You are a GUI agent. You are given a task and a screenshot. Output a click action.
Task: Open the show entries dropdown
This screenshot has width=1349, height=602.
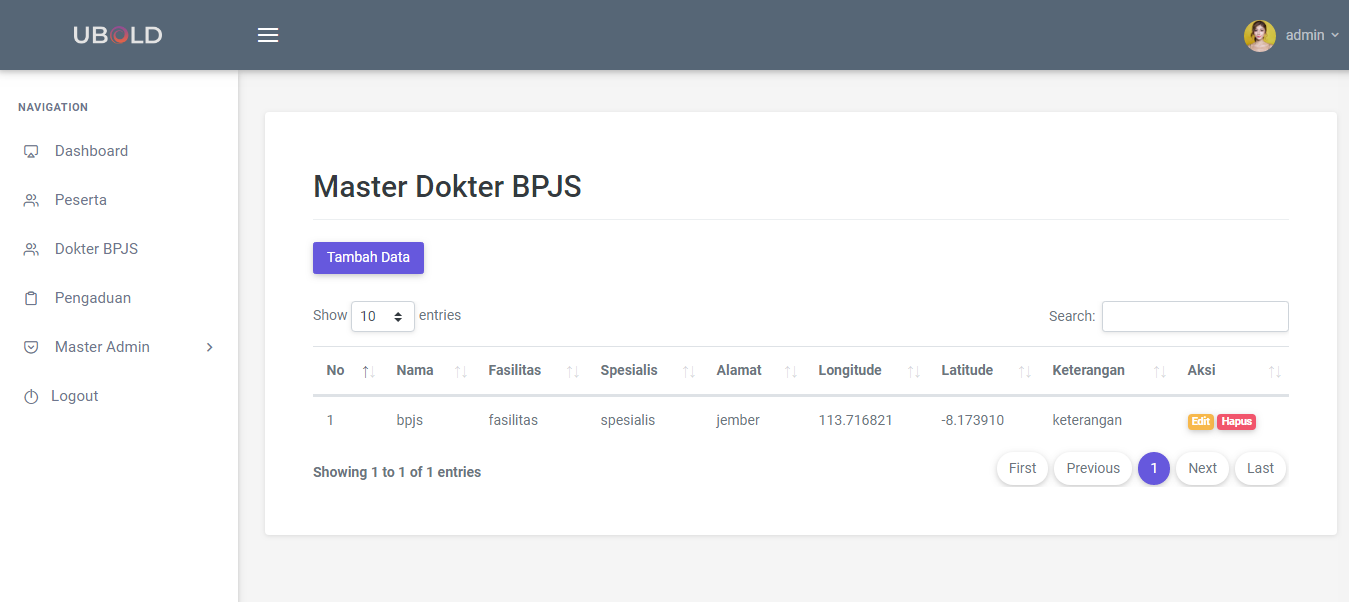(383, 316)
